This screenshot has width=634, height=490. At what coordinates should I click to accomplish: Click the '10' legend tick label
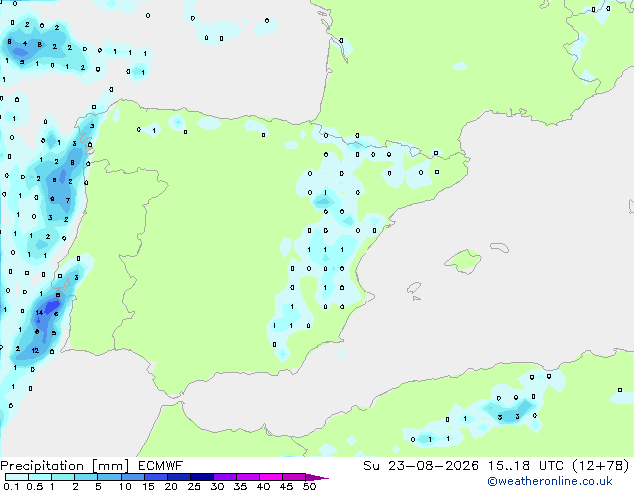(125, 486)
